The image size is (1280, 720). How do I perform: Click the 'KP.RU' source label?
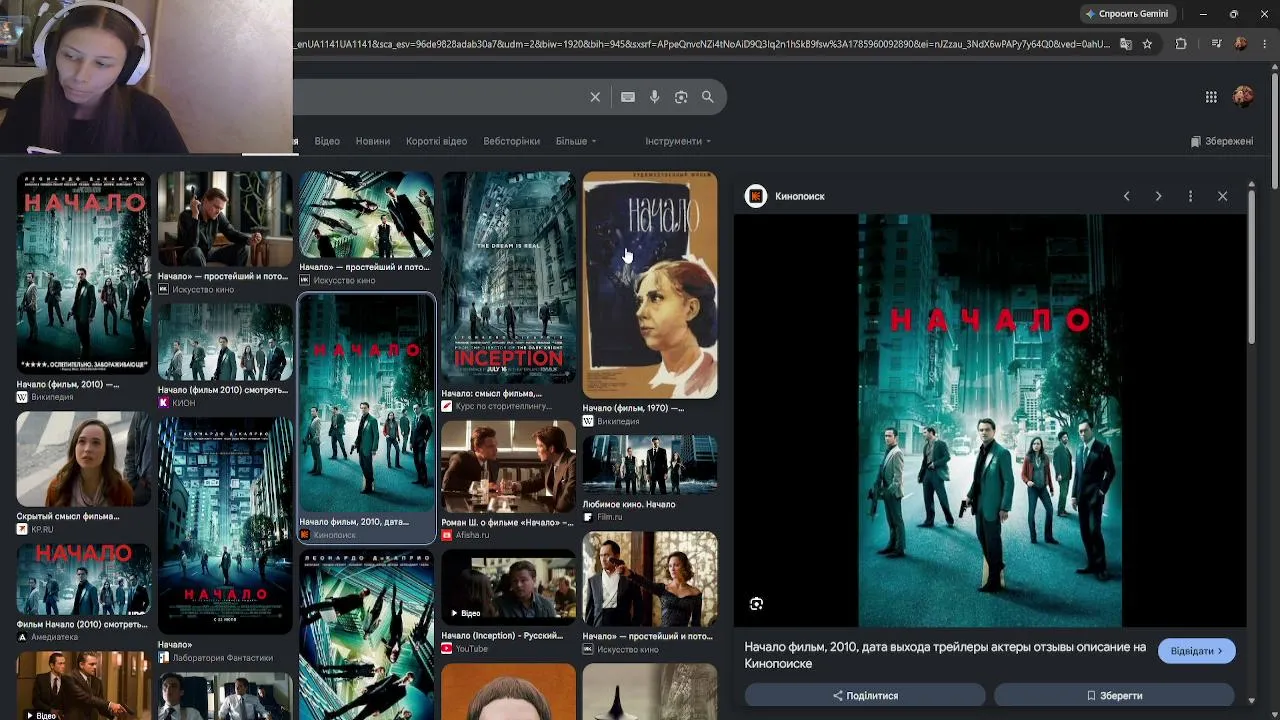tap(43, 529)
